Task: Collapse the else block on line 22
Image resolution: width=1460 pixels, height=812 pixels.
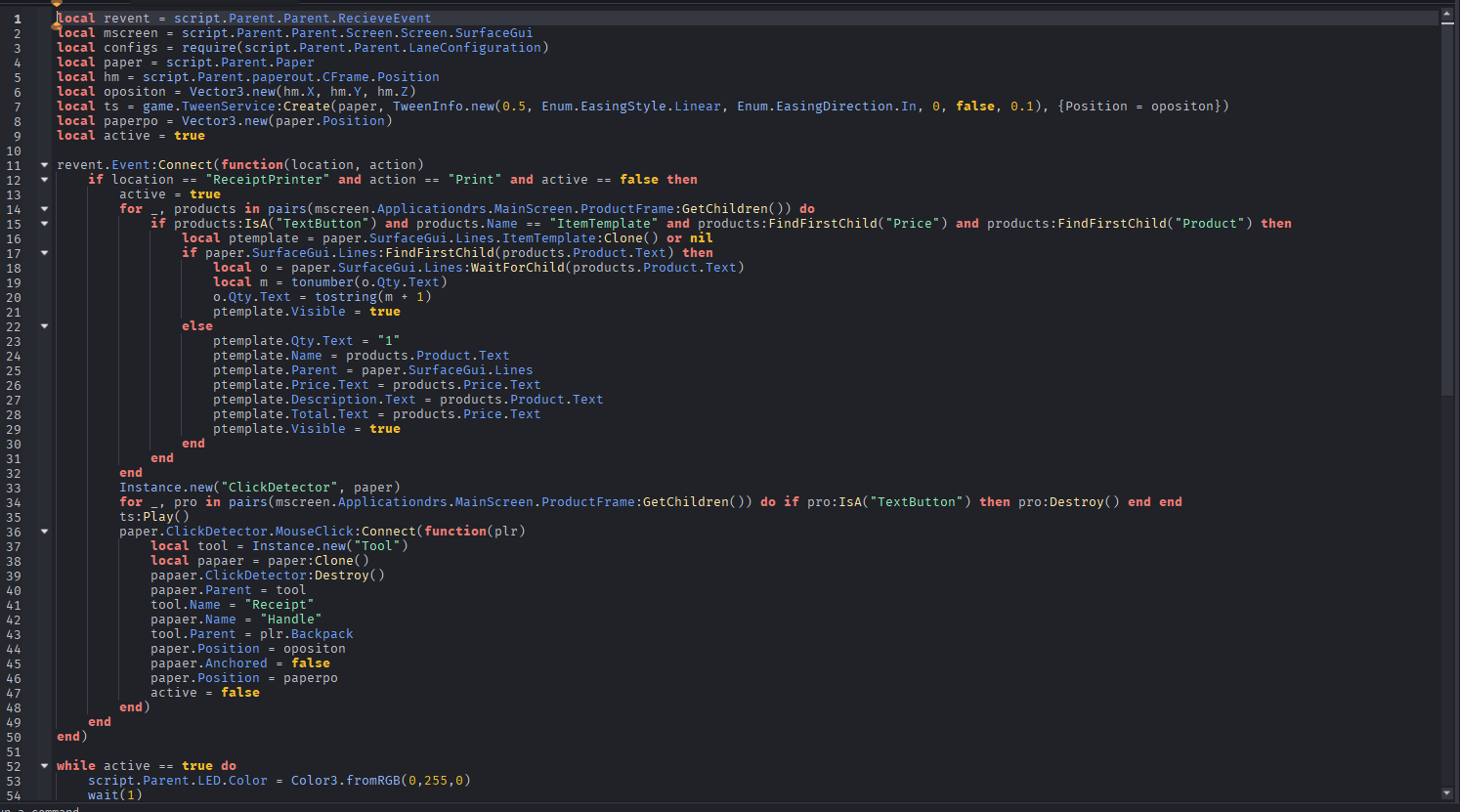Action: click(44, 326)
